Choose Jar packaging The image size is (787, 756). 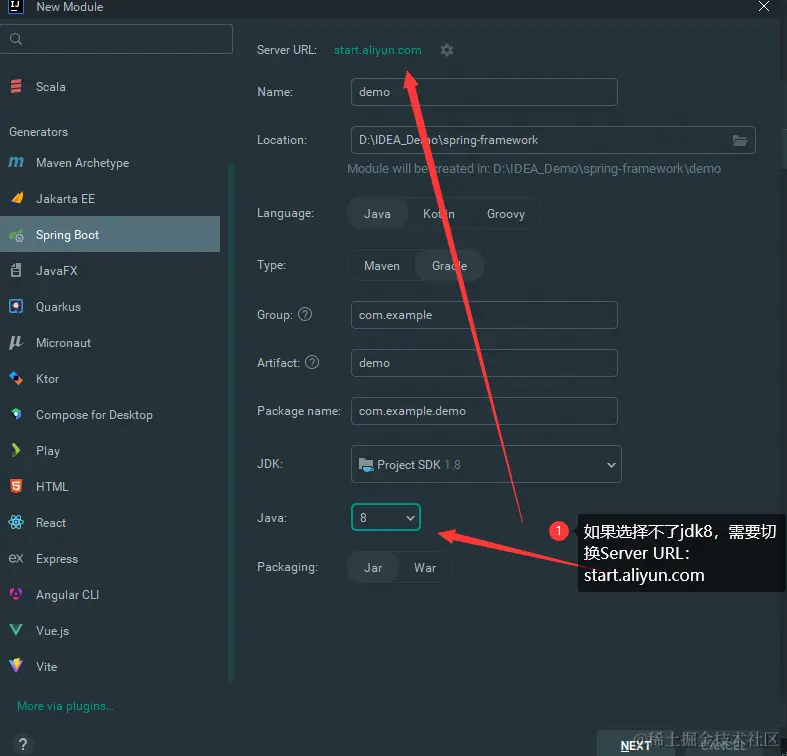tap(373, 568)
